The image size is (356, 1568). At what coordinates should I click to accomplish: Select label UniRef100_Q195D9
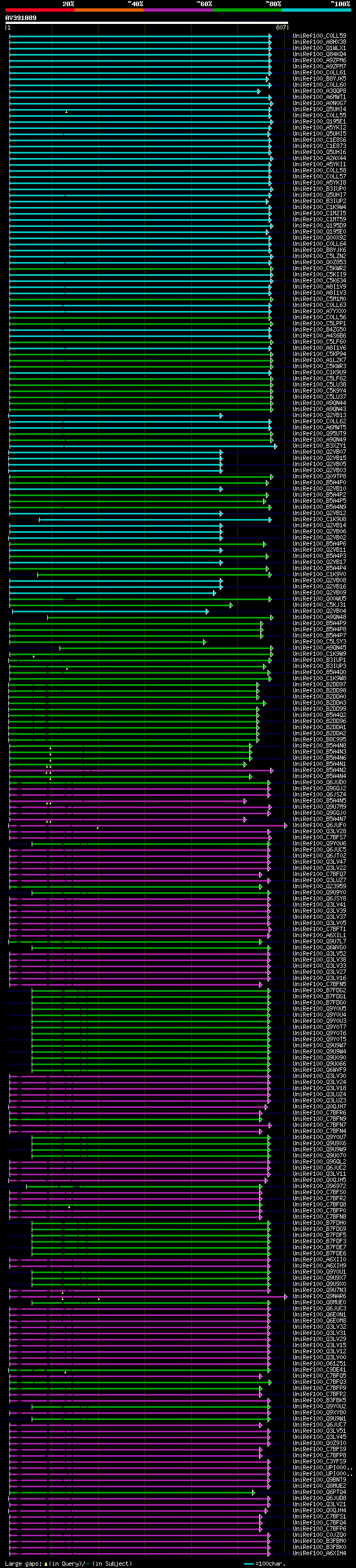click(319, 226)
